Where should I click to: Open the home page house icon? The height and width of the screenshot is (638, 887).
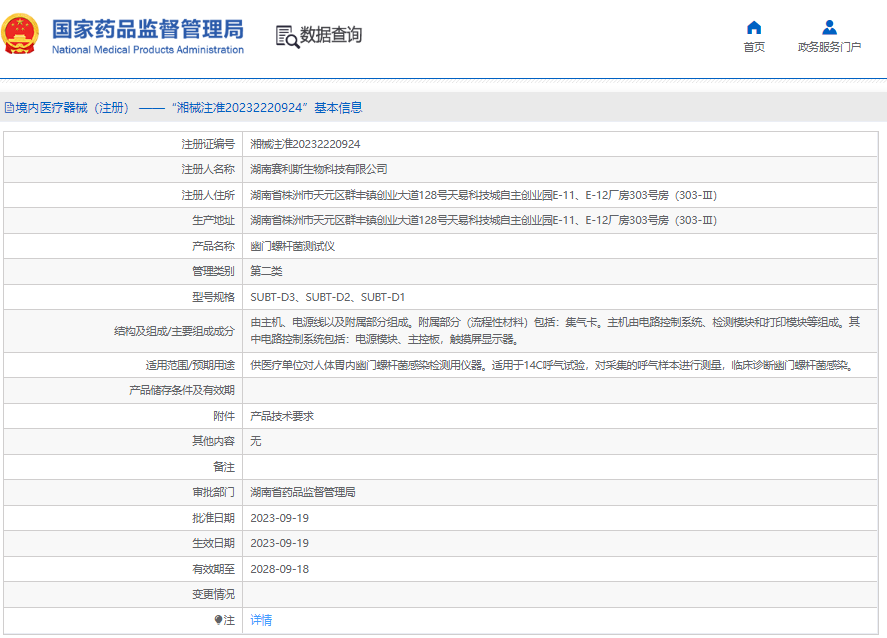pos(754,27)
